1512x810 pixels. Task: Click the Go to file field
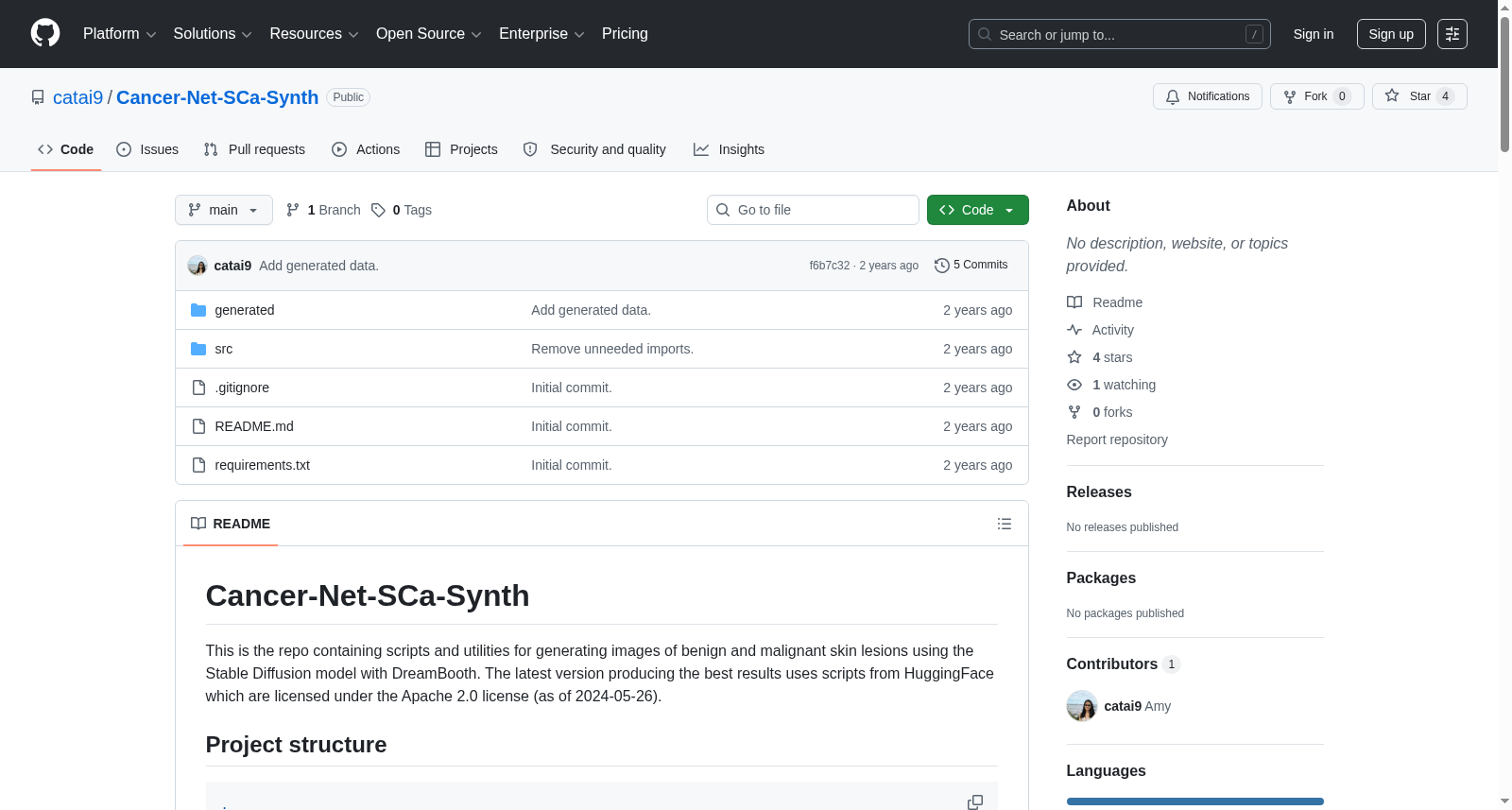click(x=813, y=210)
